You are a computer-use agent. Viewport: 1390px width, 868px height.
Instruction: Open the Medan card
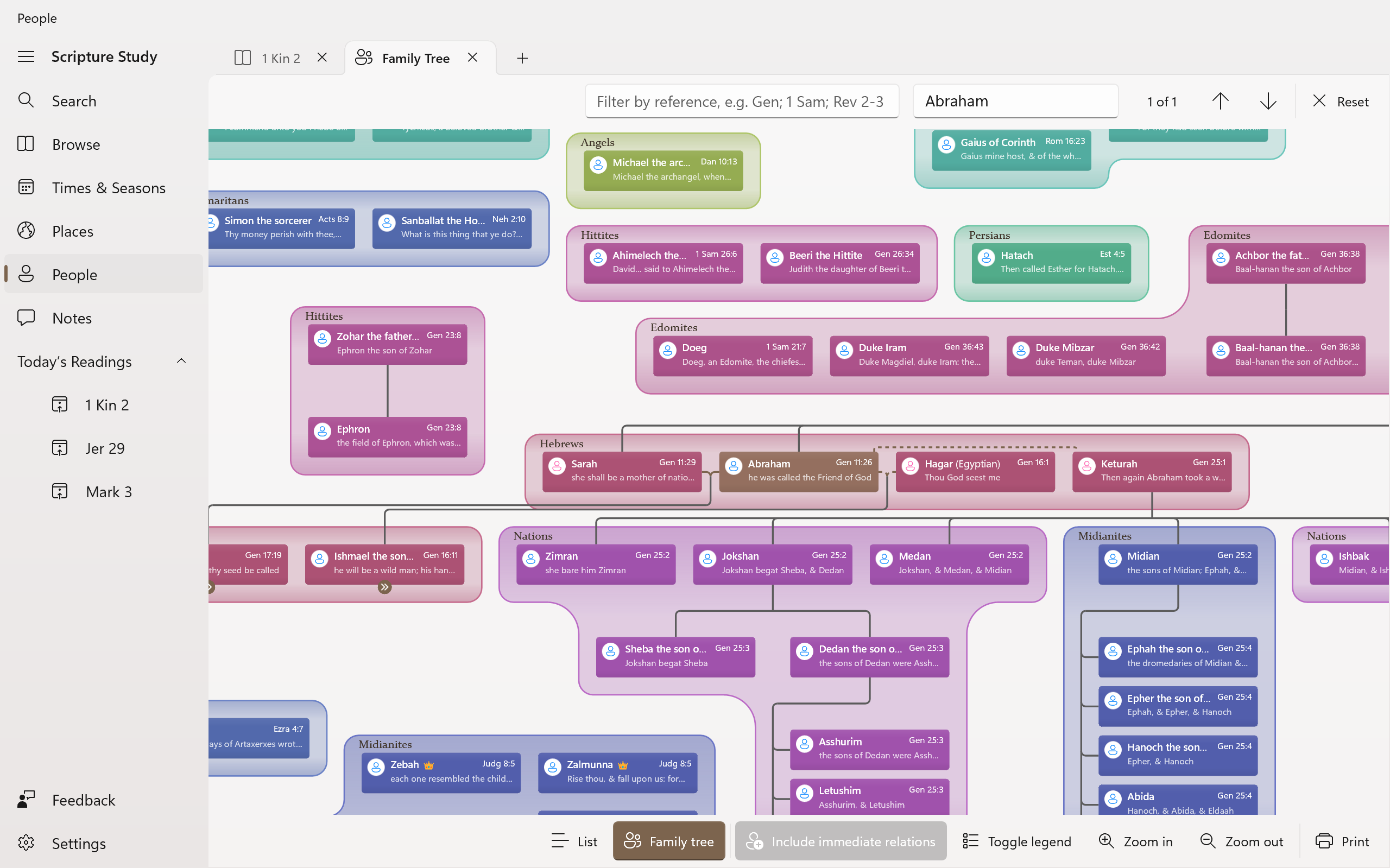949,565
